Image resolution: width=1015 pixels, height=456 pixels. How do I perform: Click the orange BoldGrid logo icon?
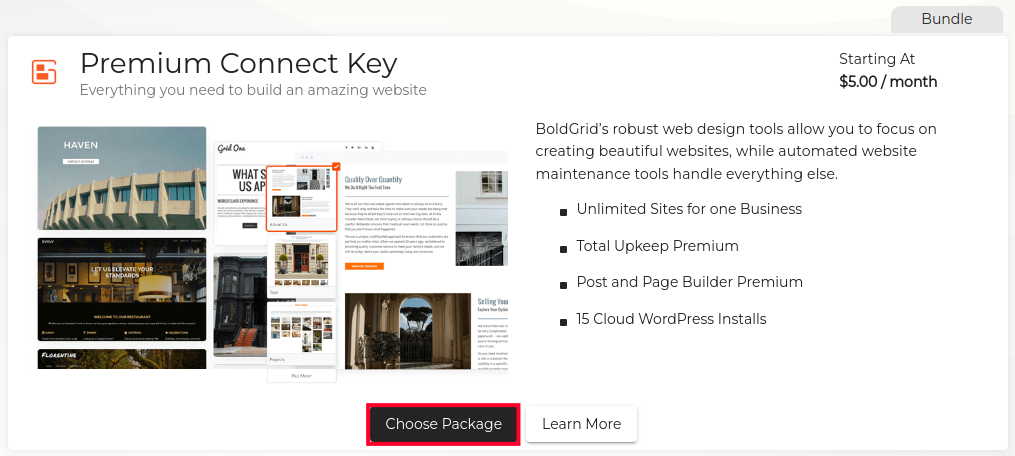pyautogui.click(x=44, y=72)
